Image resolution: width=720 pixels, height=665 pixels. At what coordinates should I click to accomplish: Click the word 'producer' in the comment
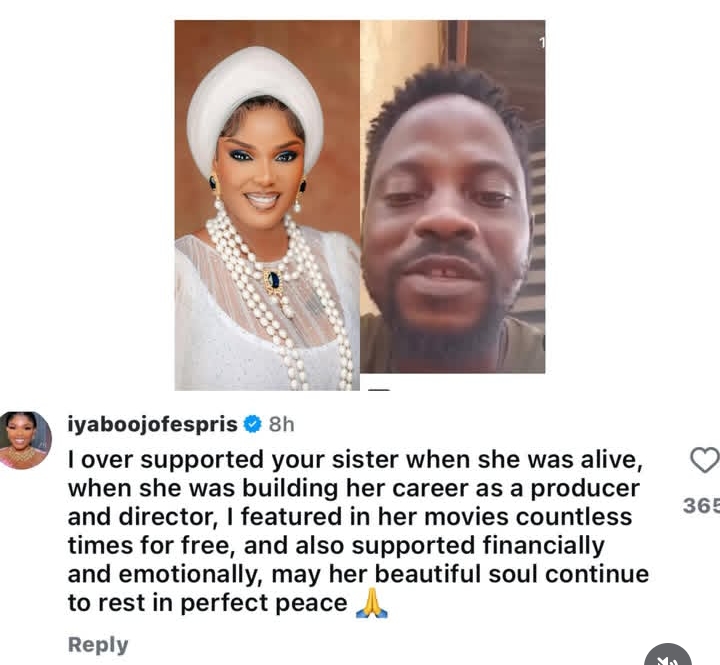[585, 489]
